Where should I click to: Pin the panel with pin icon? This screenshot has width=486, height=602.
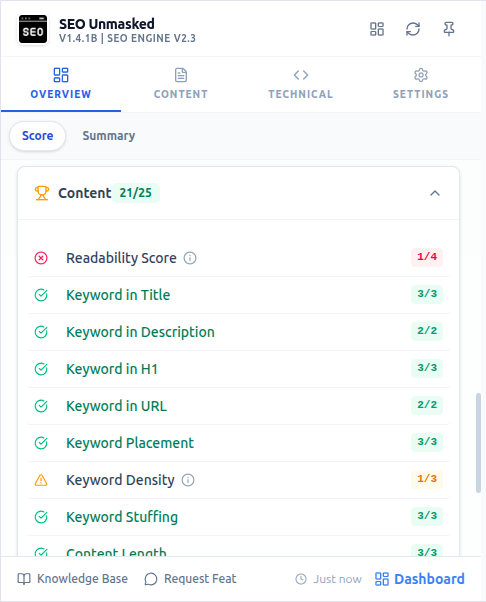(449, 29)
